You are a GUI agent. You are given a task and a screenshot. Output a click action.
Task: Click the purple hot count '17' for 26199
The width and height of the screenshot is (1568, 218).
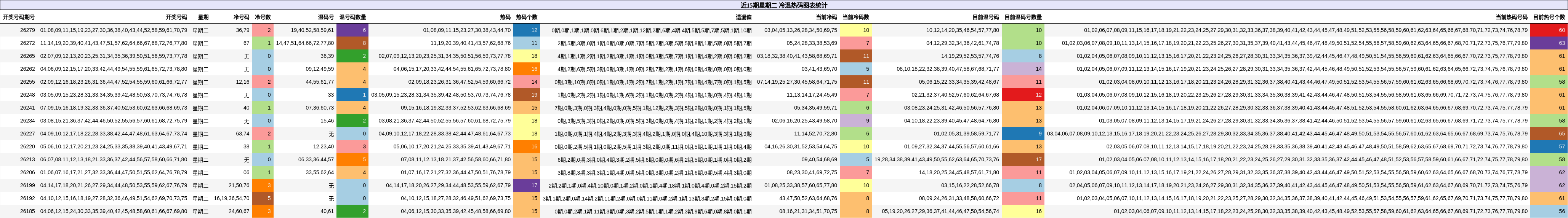pos(527,185)
